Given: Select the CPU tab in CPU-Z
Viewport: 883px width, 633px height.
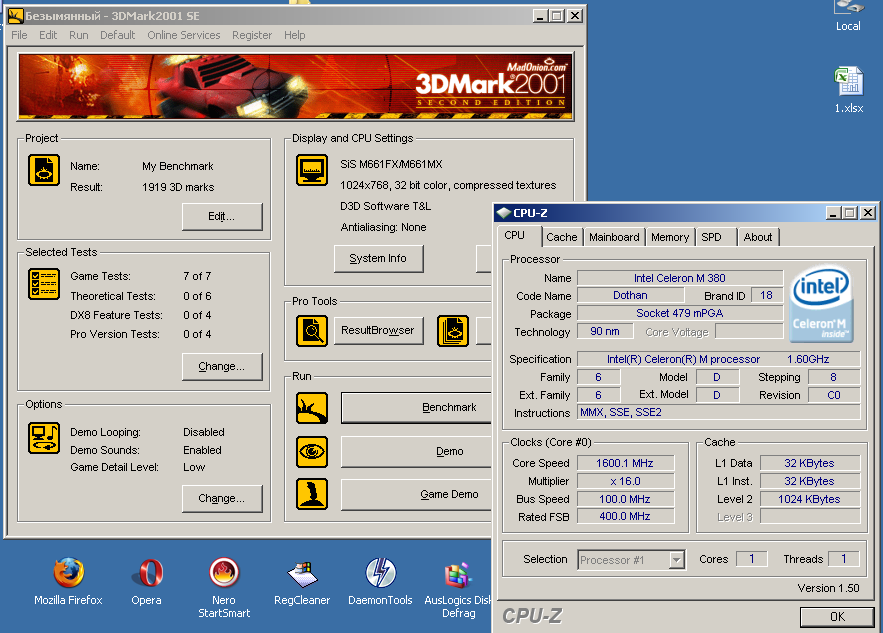Looking at the screenshot, I should [515, 235].
